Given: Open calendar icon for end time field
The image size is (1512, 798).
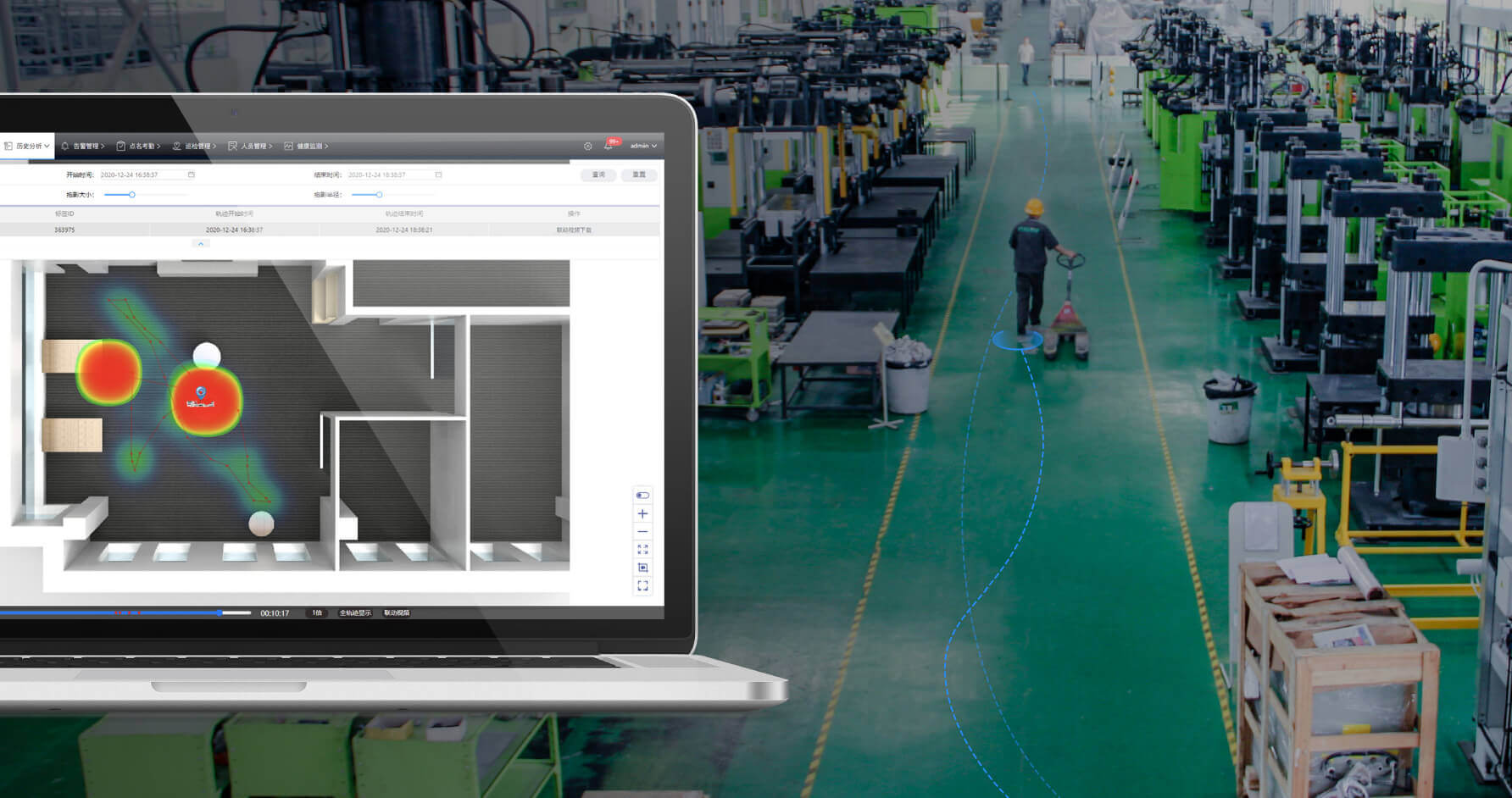Looking at the screenshot, I should (438, 175).
